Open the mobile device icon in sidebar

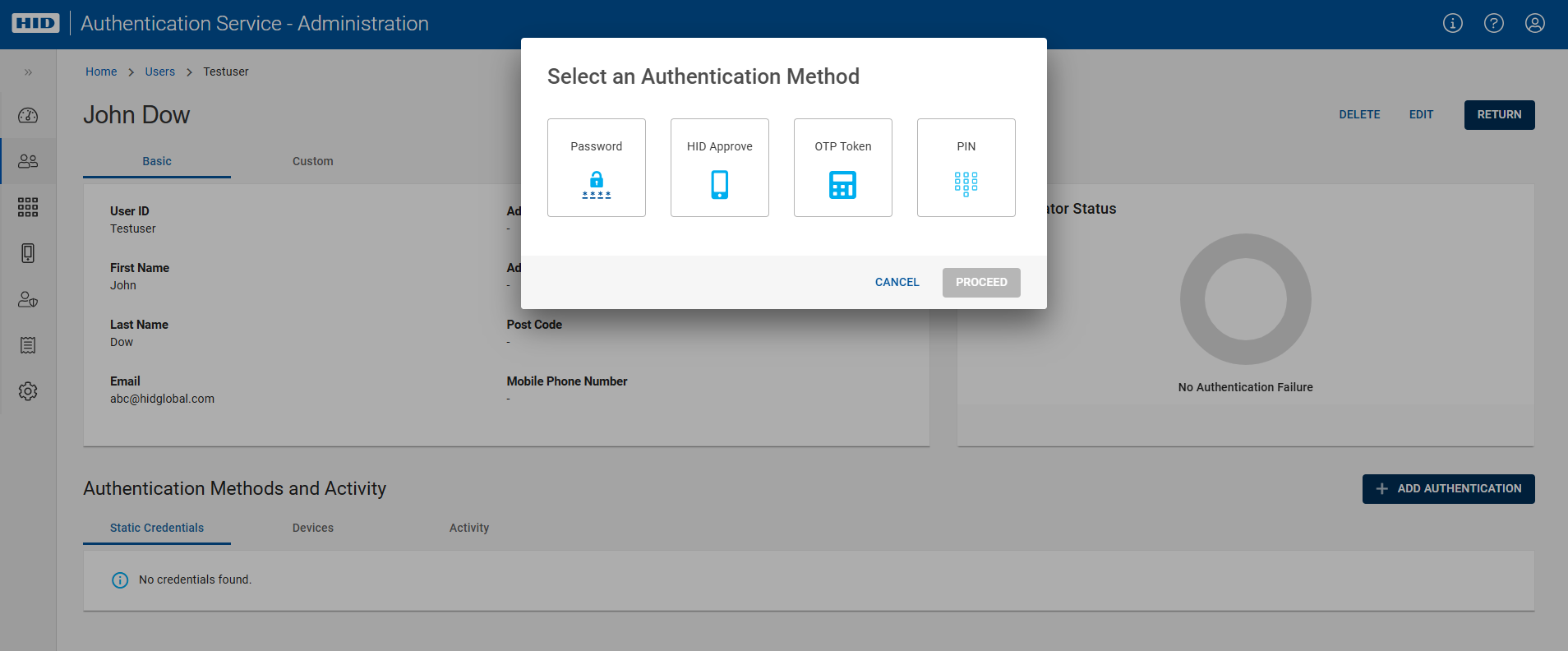28,253
